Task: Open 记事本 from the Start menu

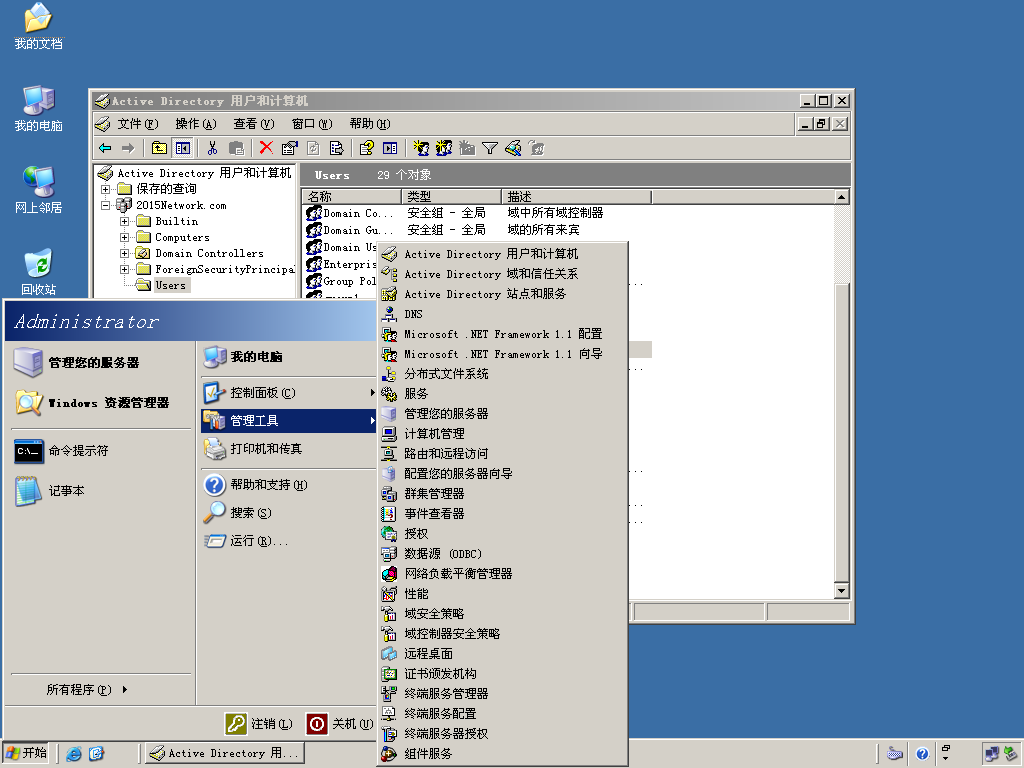Action: click(101, 490)
